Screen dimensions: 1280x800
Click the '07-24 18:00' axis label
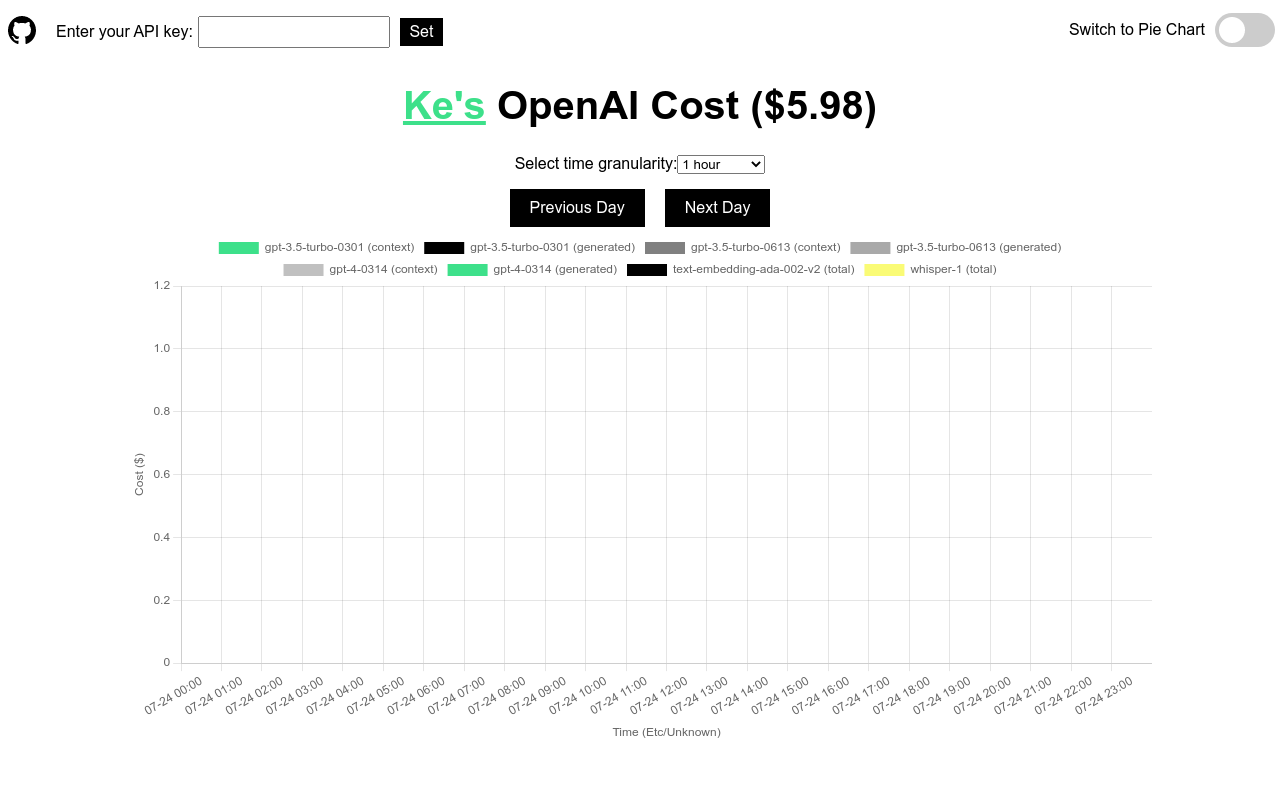point(903,694)
